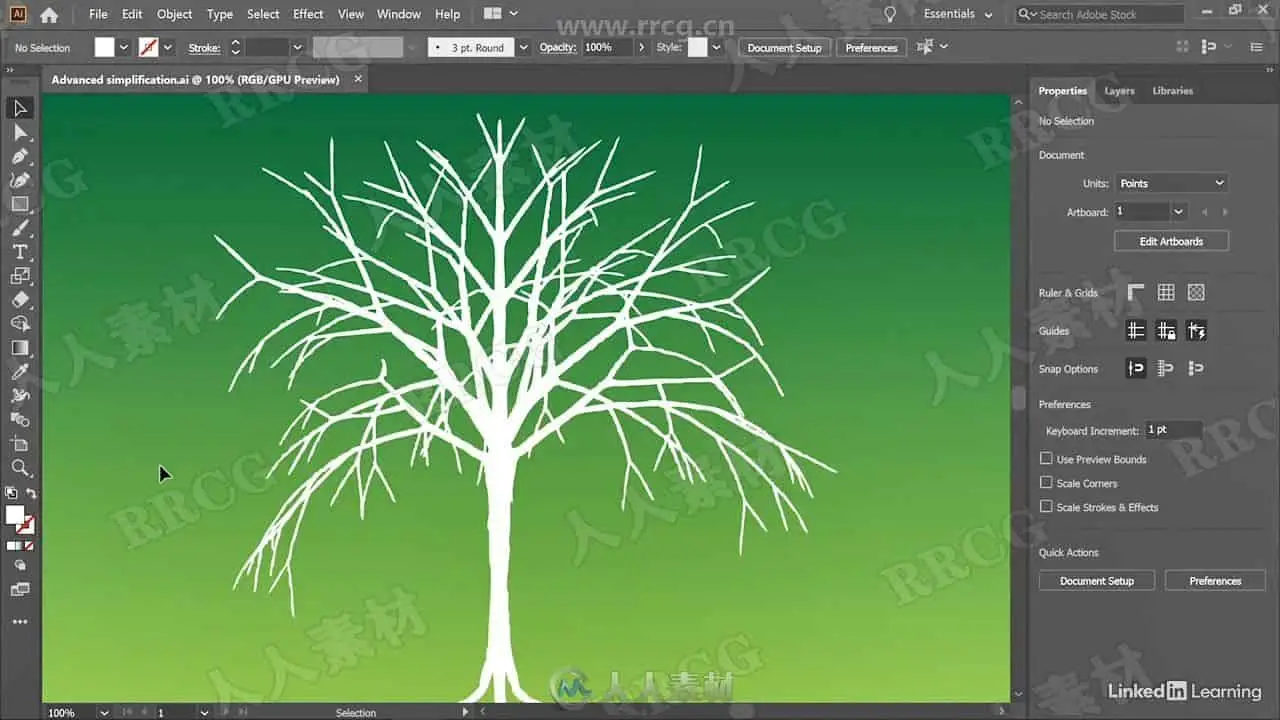
Task: Select the Pen tool
Action: click(x=20, y=156)
